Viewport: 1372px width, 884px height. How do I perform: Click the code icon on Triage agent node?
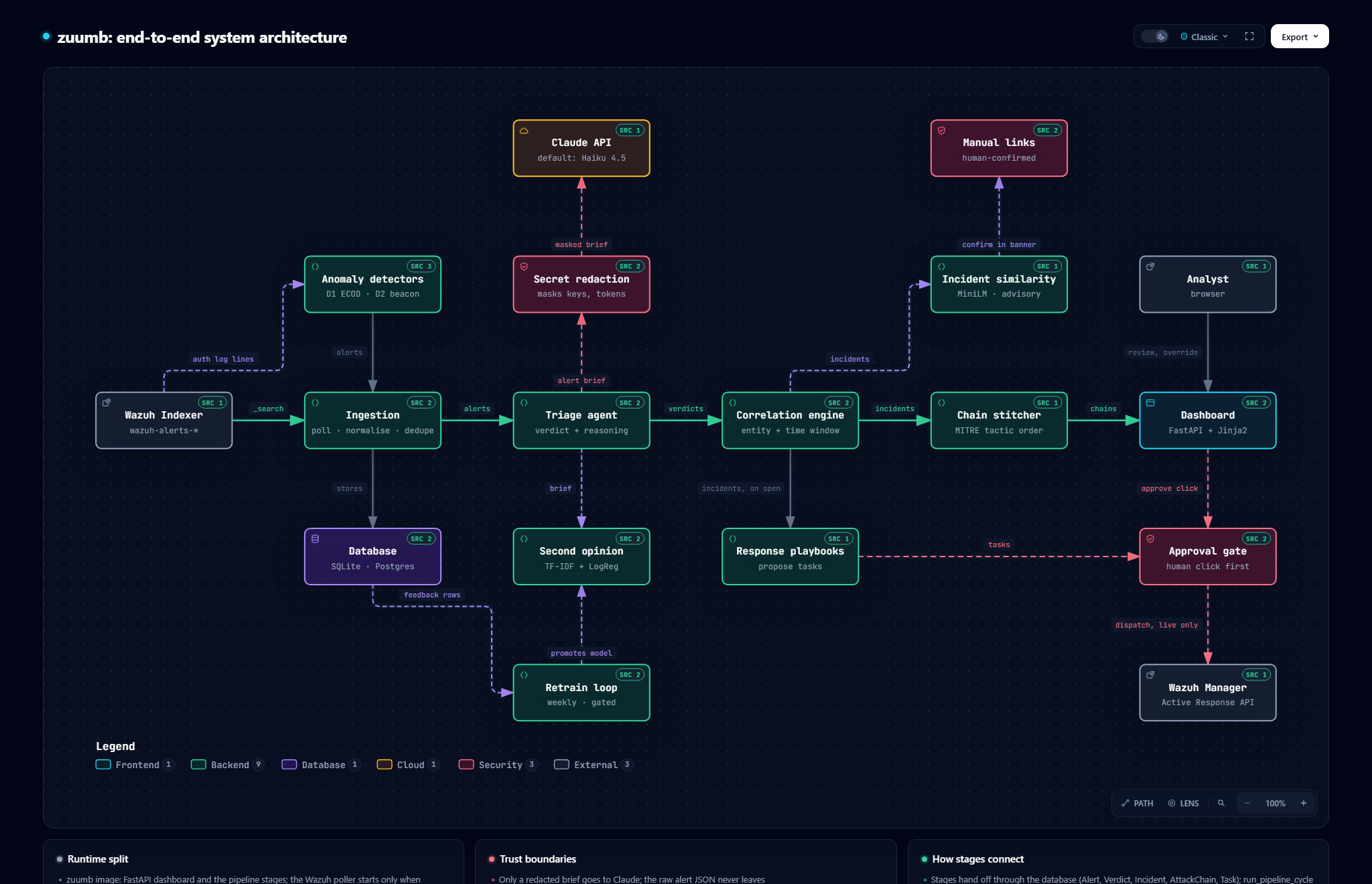525,402
